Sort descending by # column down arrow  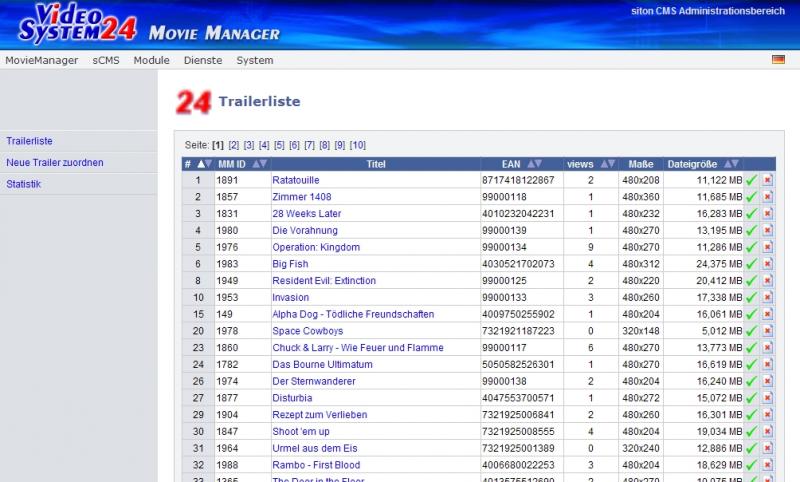coord(208,164)
